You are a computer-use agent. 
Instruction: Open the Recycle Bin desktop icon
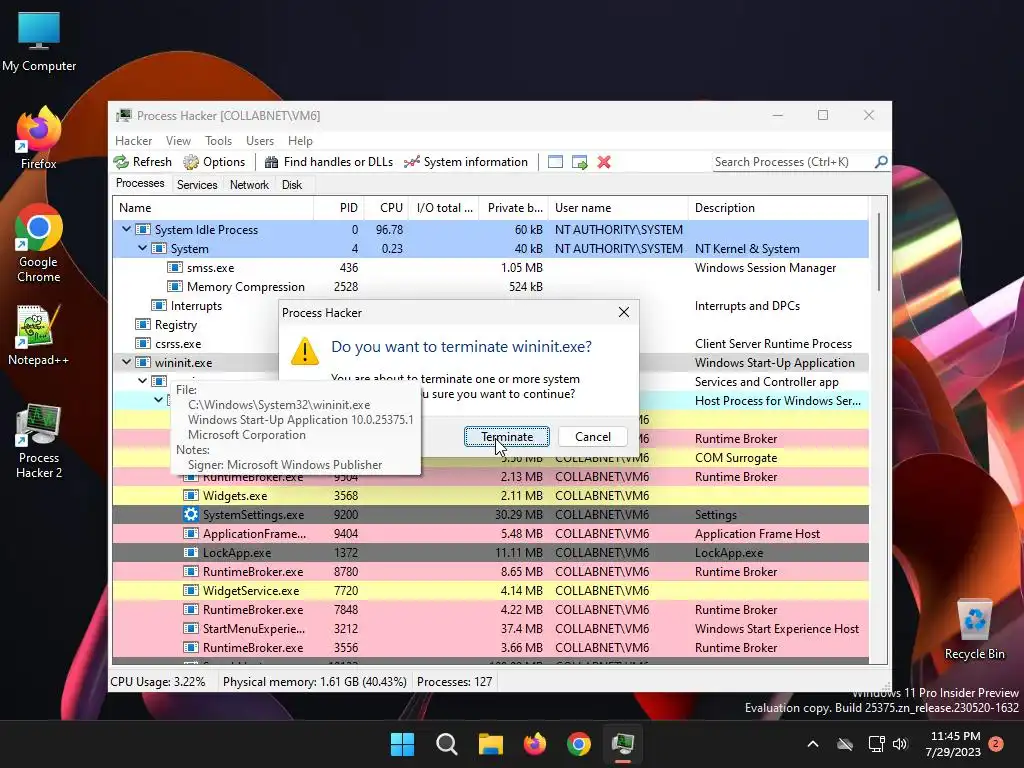tap(974, 630)
